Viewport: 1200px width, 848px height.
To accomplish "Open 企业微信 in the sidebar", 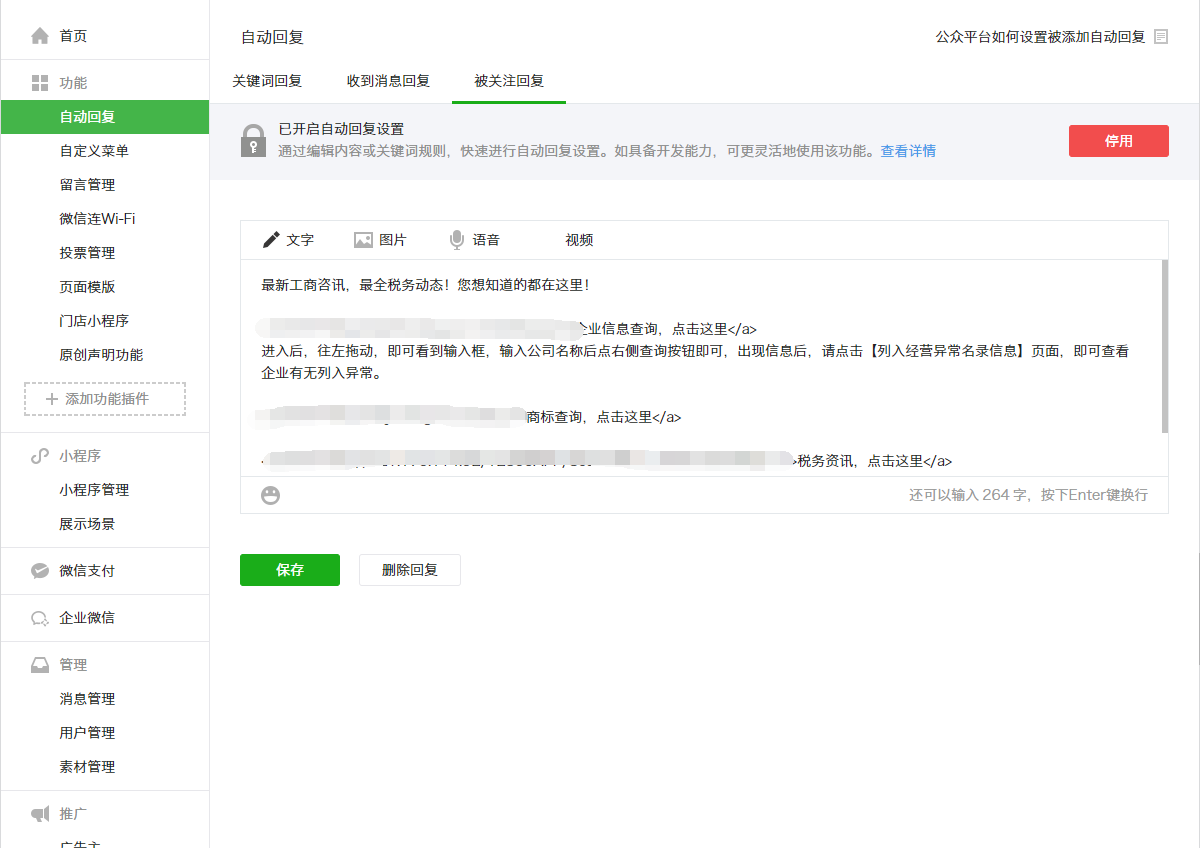I will point(87,618).
